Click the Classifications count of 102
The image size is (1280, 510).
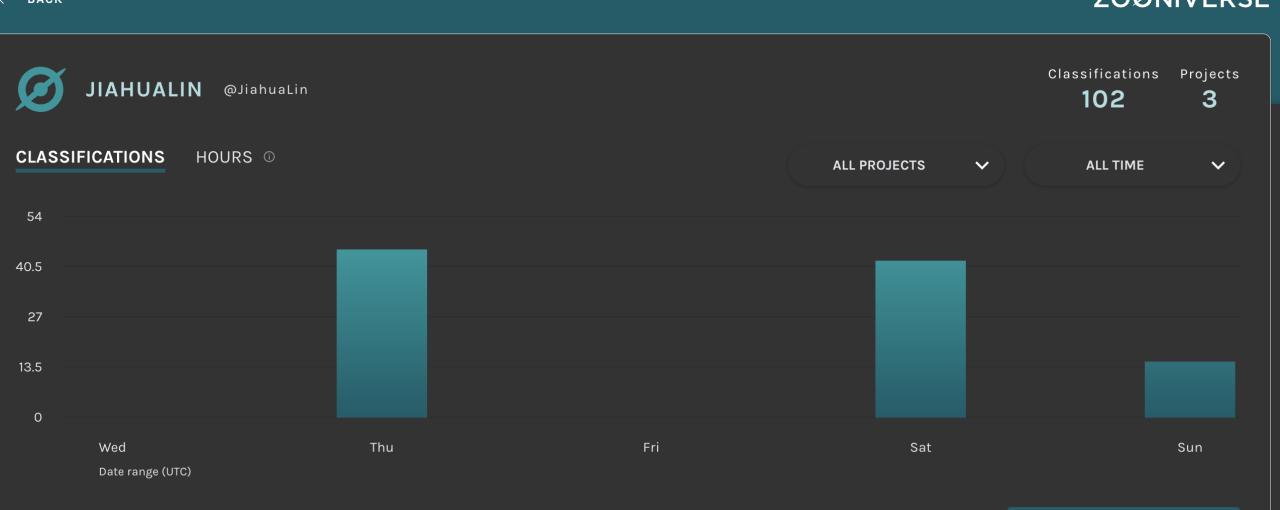(1103, 99)
